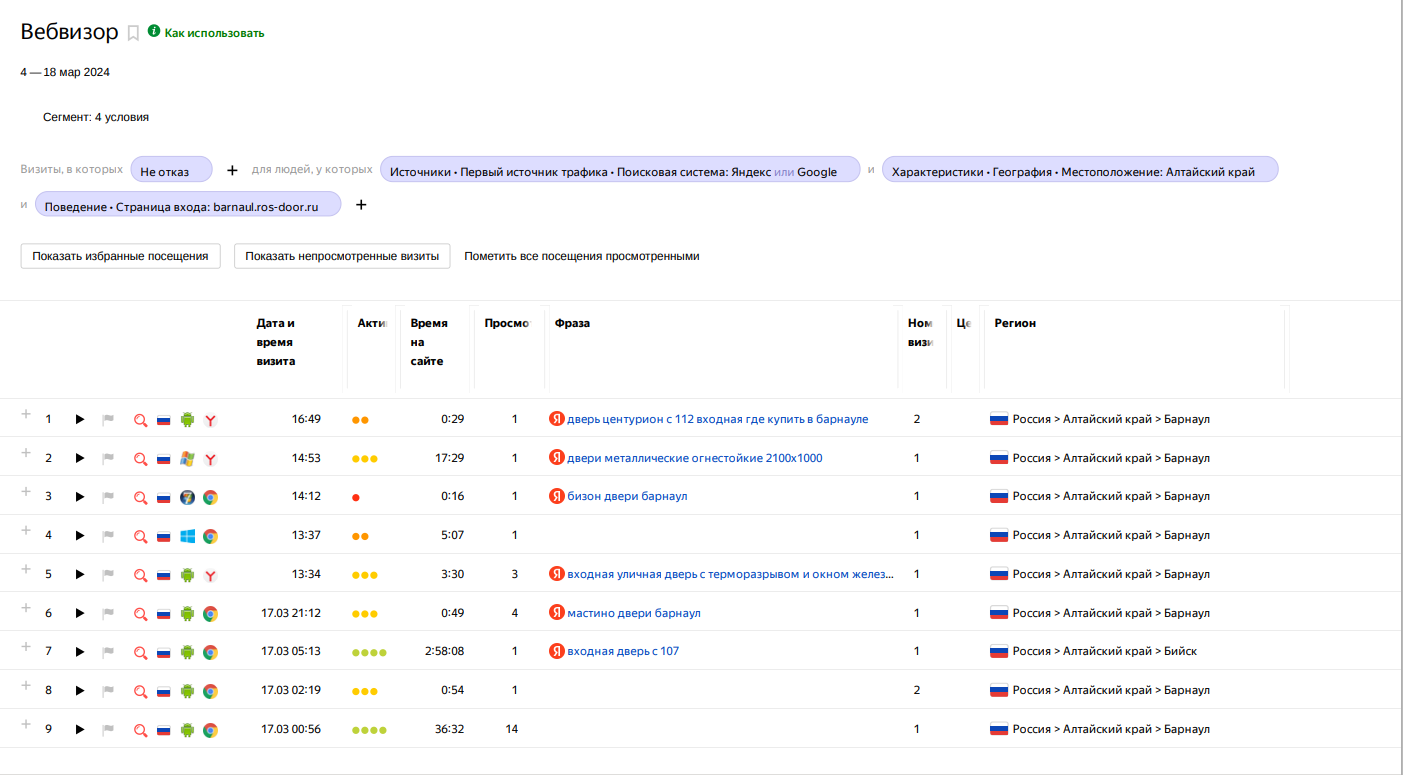This screenshot has height=775, width=1403.
Task: Expand row 5 visit details
Action: coord(26,569)
